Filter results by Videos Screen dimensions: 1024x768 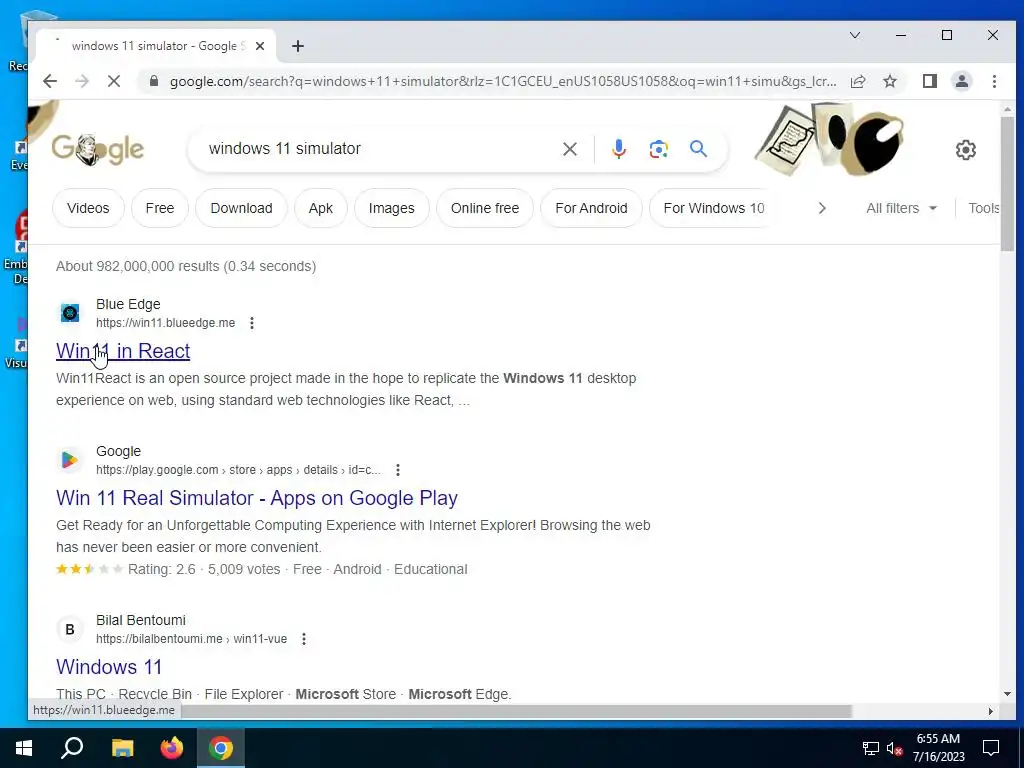[x=88, y=208]
